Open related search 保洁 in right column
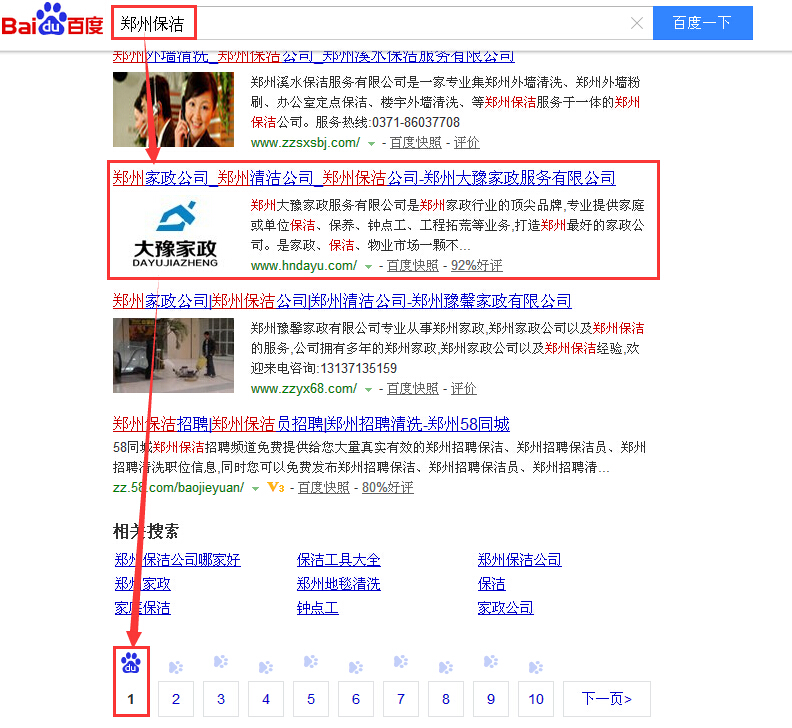Screen dimensions: 792x728 [x=491, y=584]
